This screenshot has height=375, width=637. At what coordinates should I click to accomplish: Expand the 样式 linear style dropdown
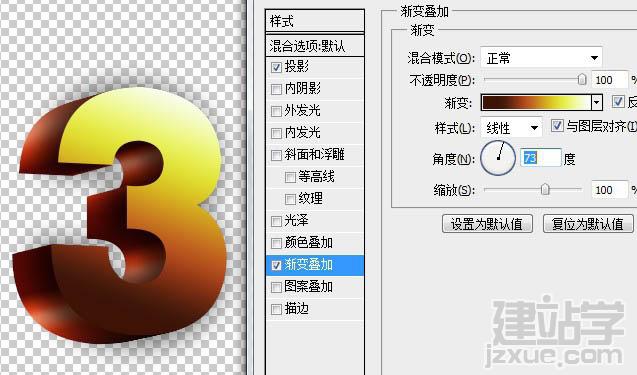(511, 128)
